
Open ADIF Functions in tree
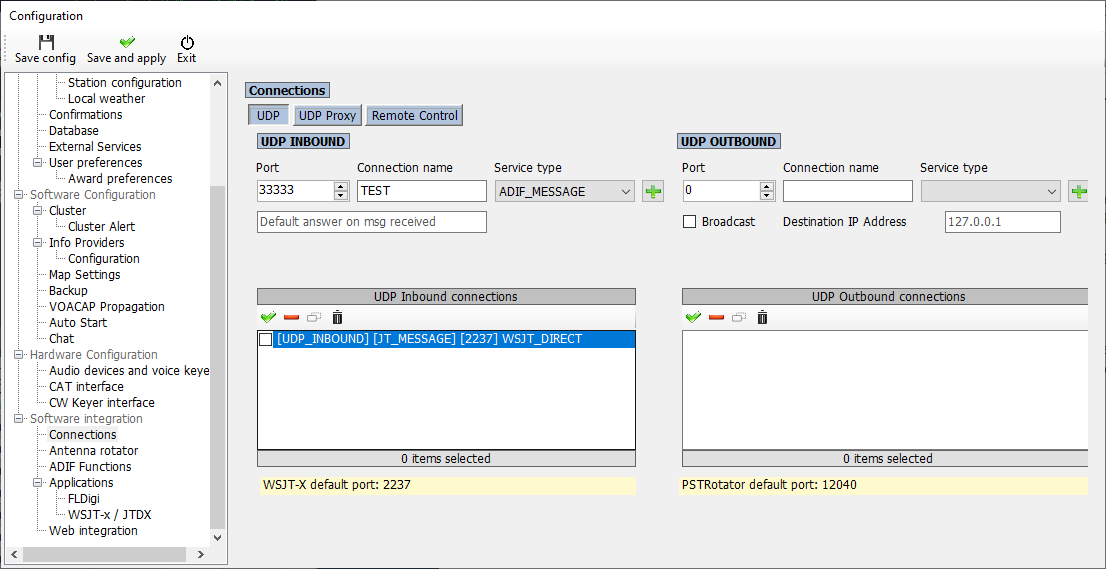point(90,467)
